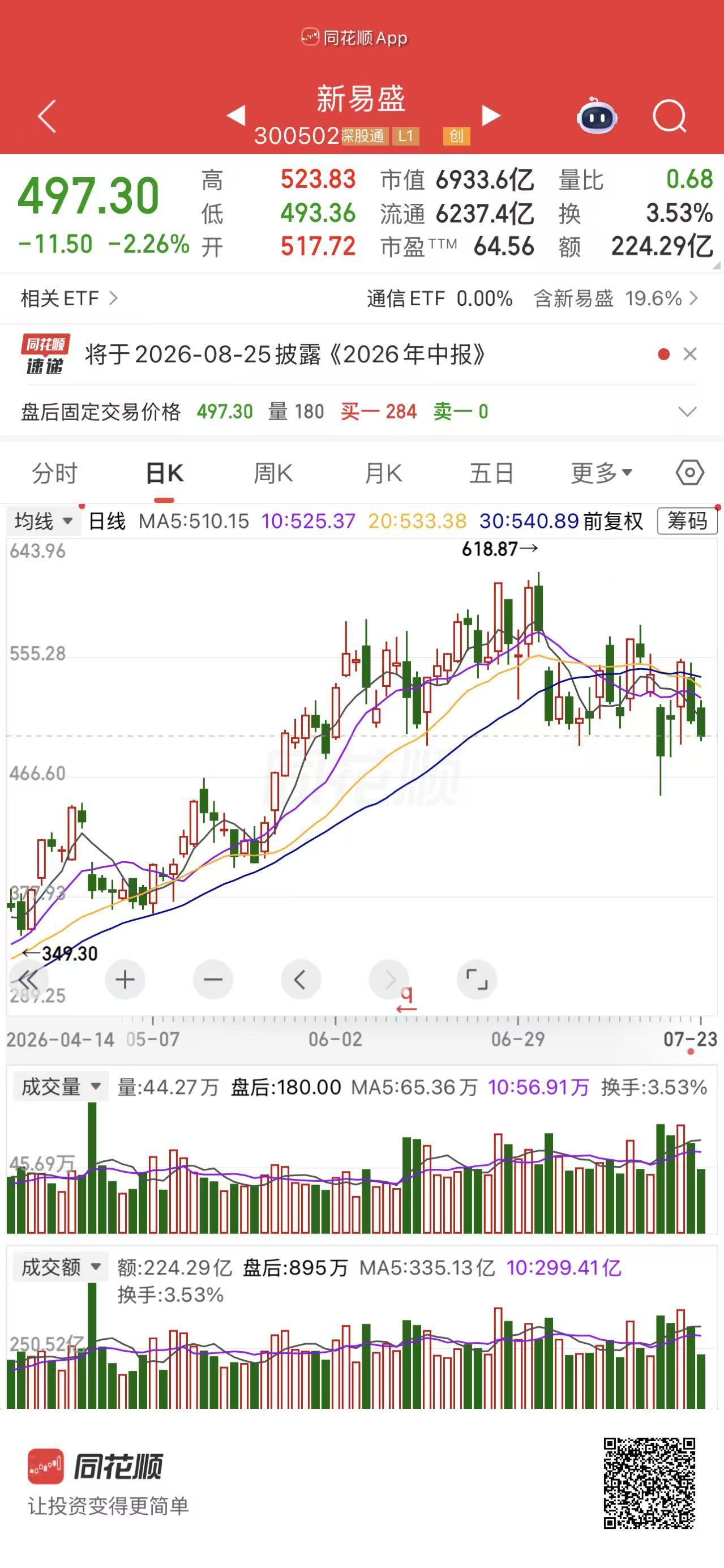724x1568 pixels.
Task: Open the robot AI assistant
Action: [x=597, y=116]
